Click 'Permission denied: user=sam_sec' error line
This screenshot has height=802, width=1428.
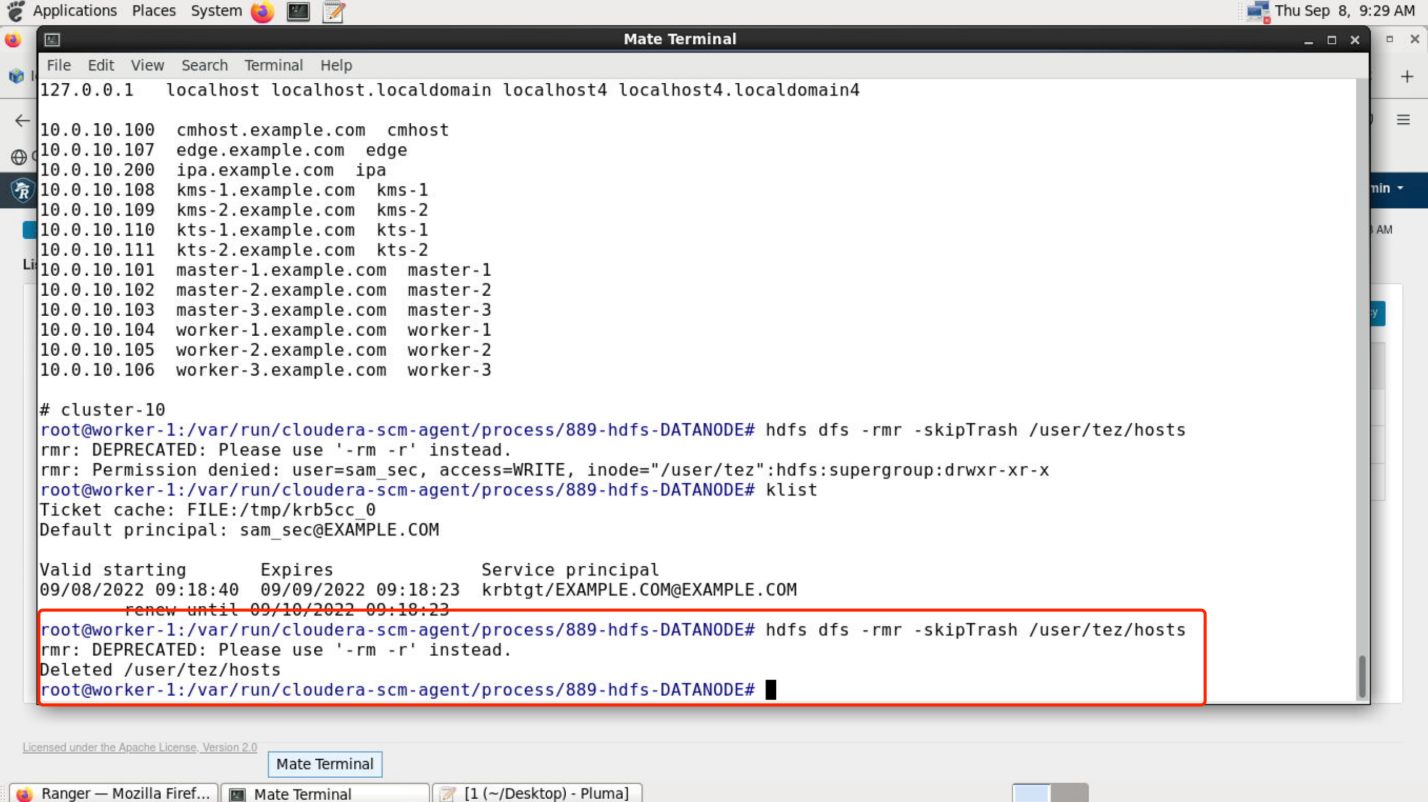pyautogui.click(x=545, y=470)
